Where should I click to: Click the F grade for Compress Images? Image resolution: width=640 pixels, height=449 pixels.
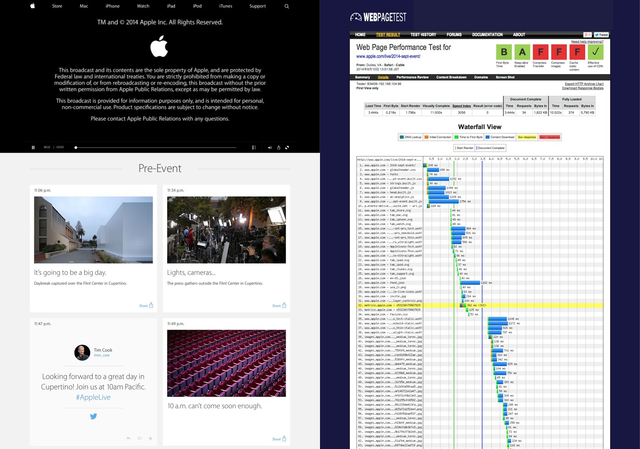(559, 52)
